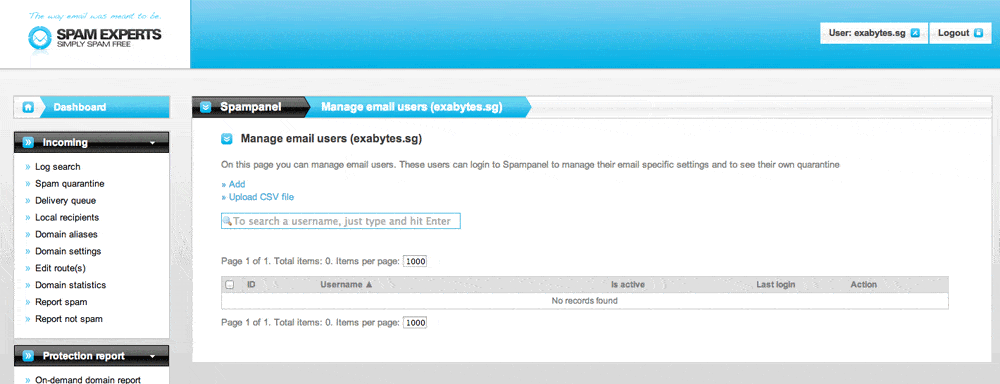
Task: Open Report spam in sidebar
Action: [x=61, y=302]
